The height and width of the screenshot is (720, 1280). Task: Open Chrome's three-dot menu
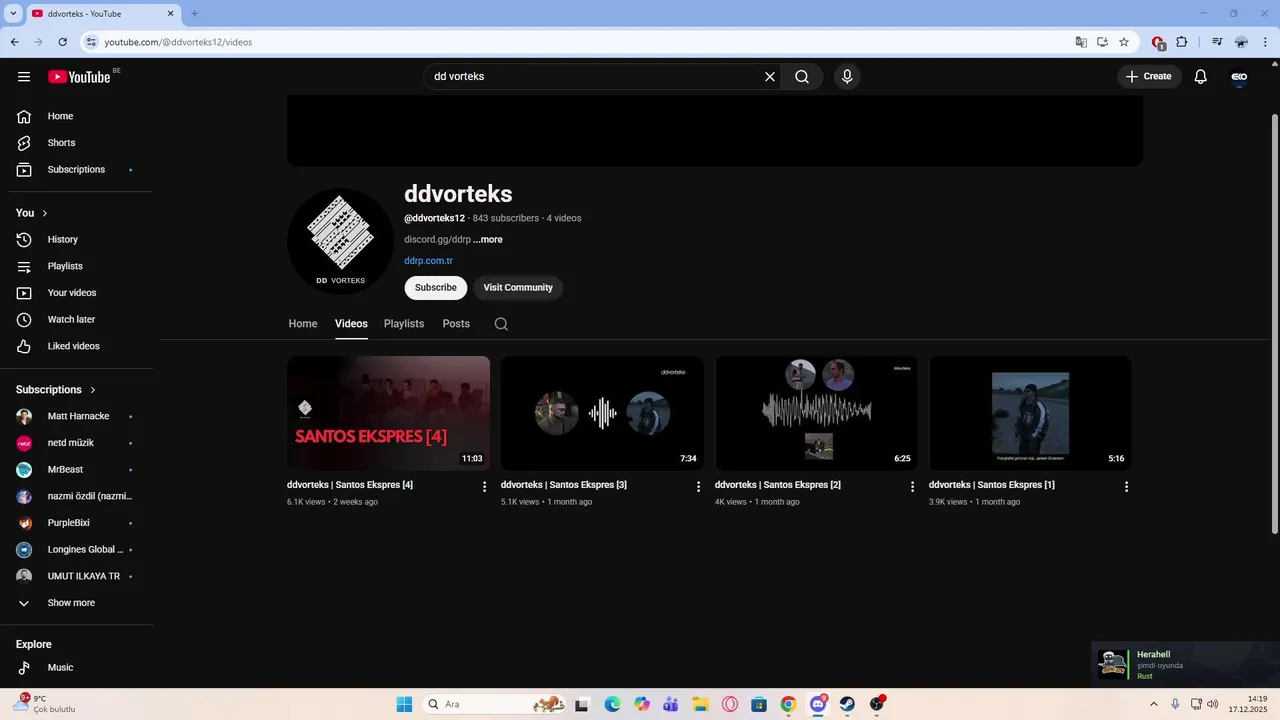[x=1265, y=42]
